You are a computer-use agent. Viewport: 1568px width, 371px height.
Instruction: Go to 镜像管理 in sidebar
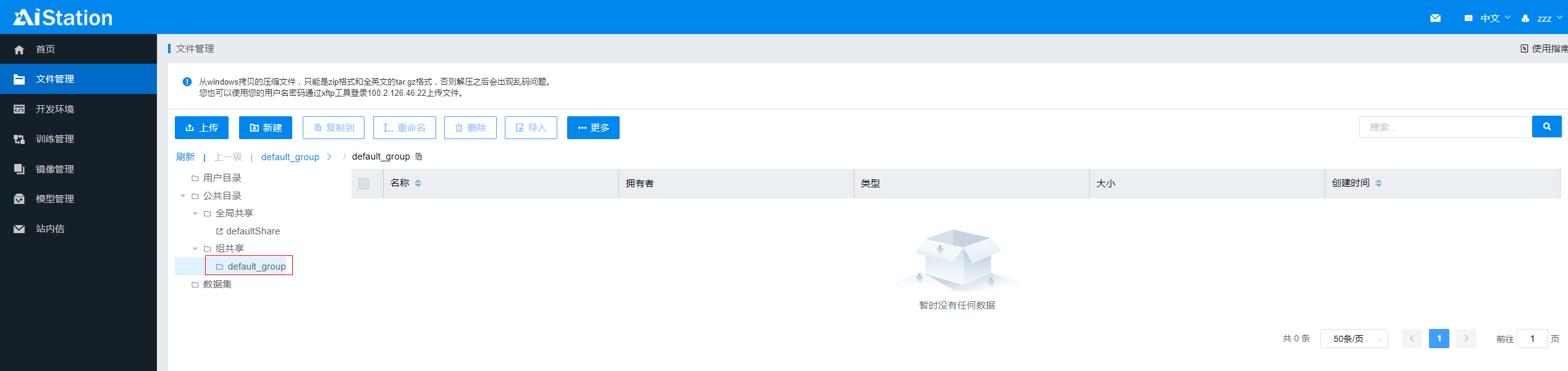[55, 169]
